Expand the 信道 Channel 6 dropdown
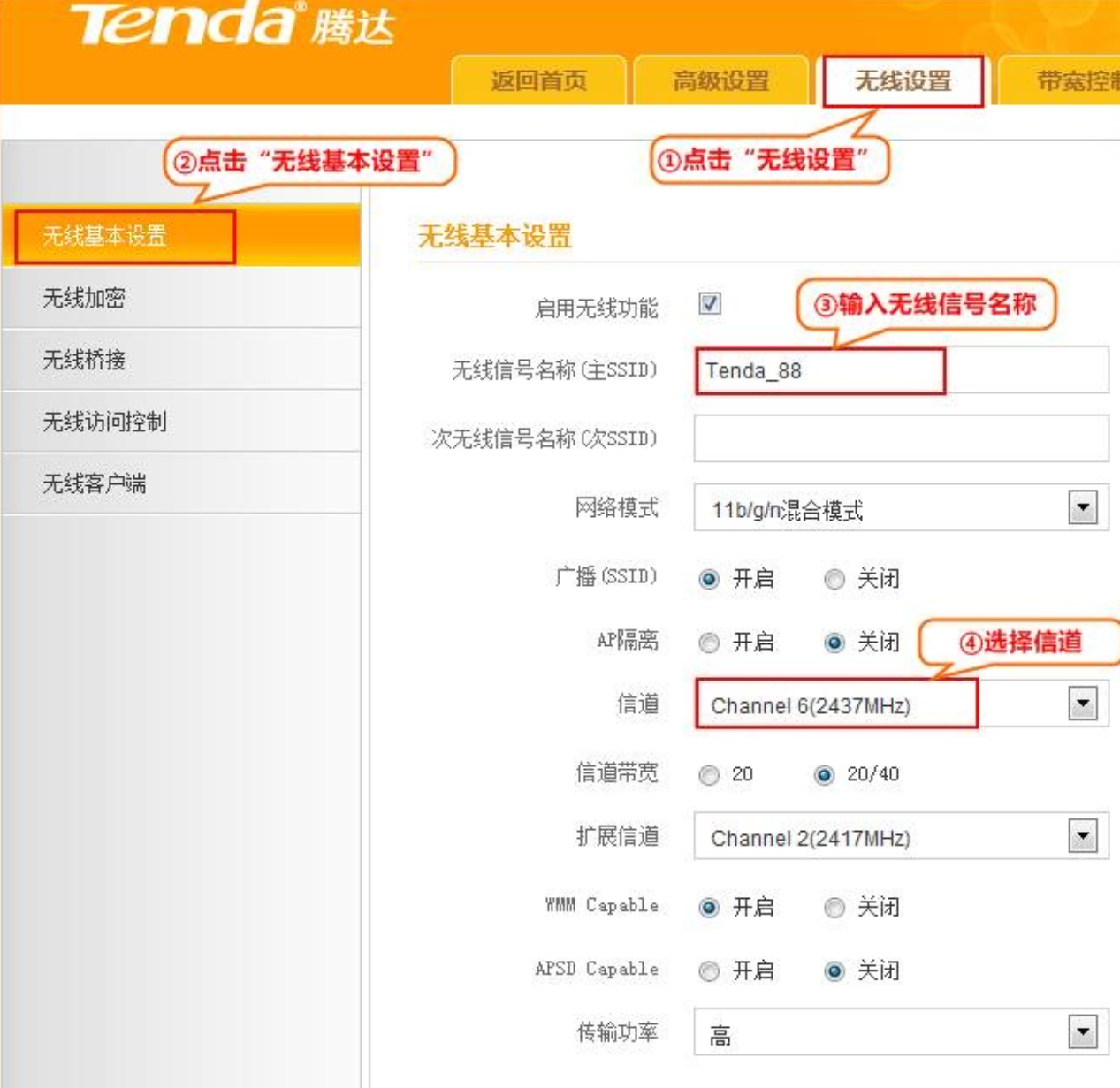This screenshot has height=1088, width=1120. (1083, 704)
